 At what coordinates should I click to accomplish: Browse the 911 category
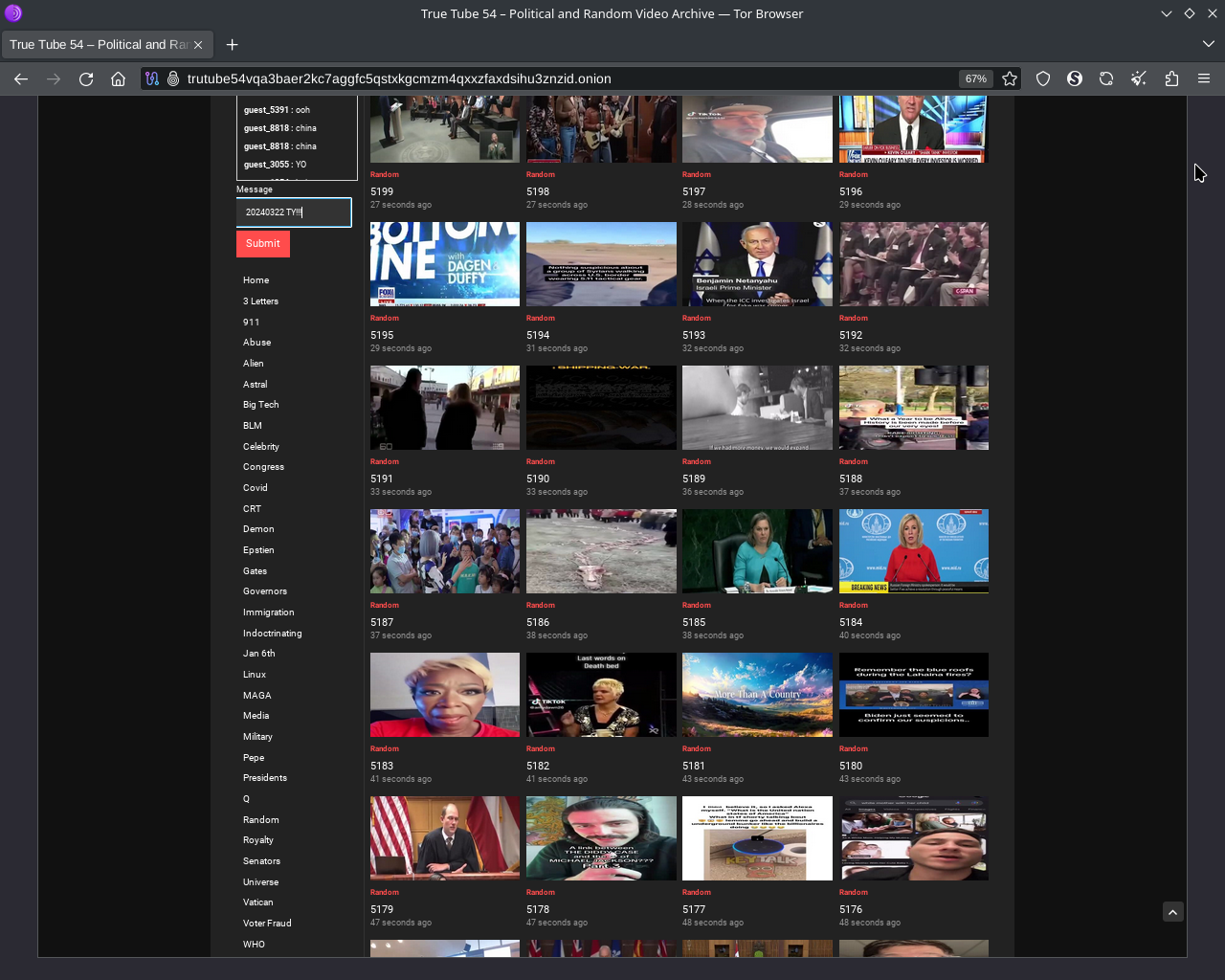click(x=252, y=323)
